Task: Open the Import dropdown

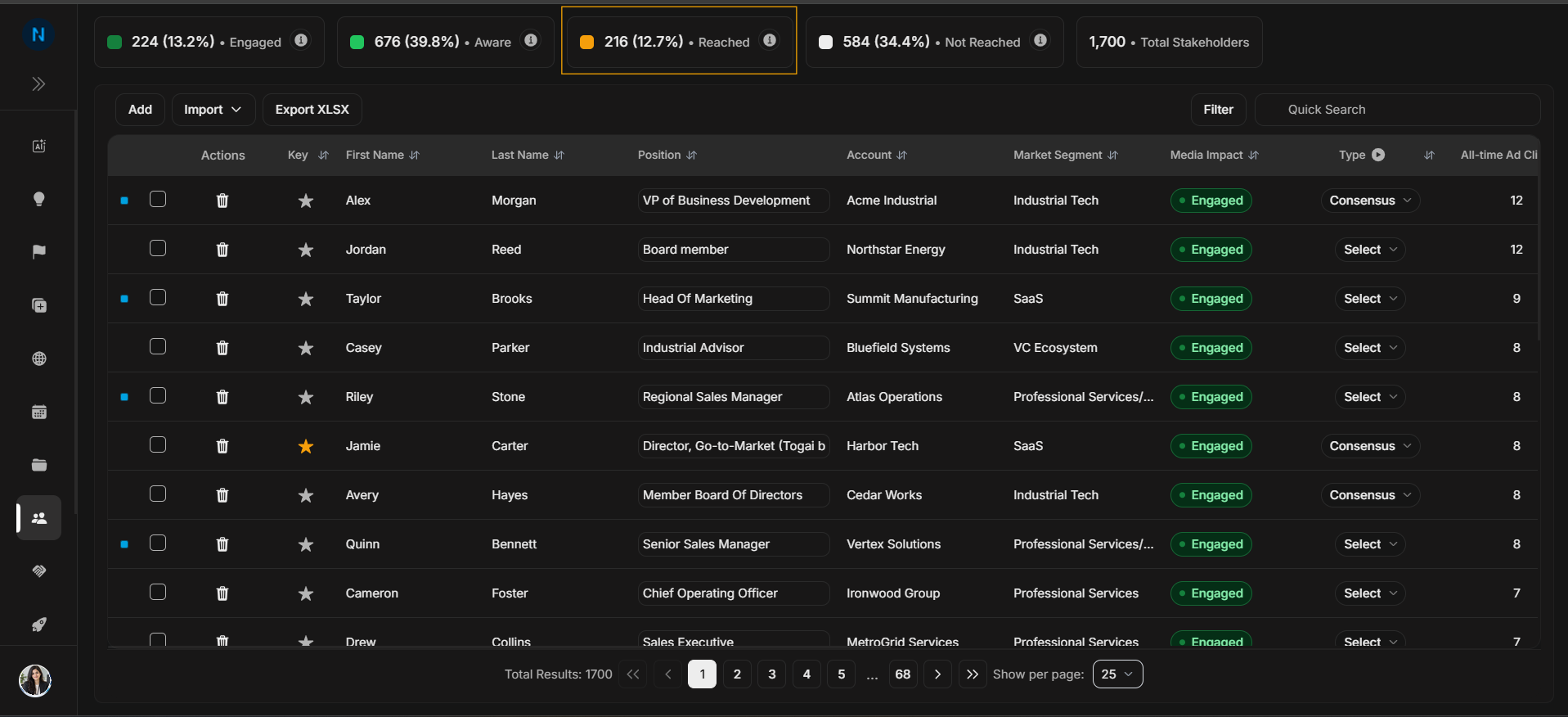Action: click(213, 110)
